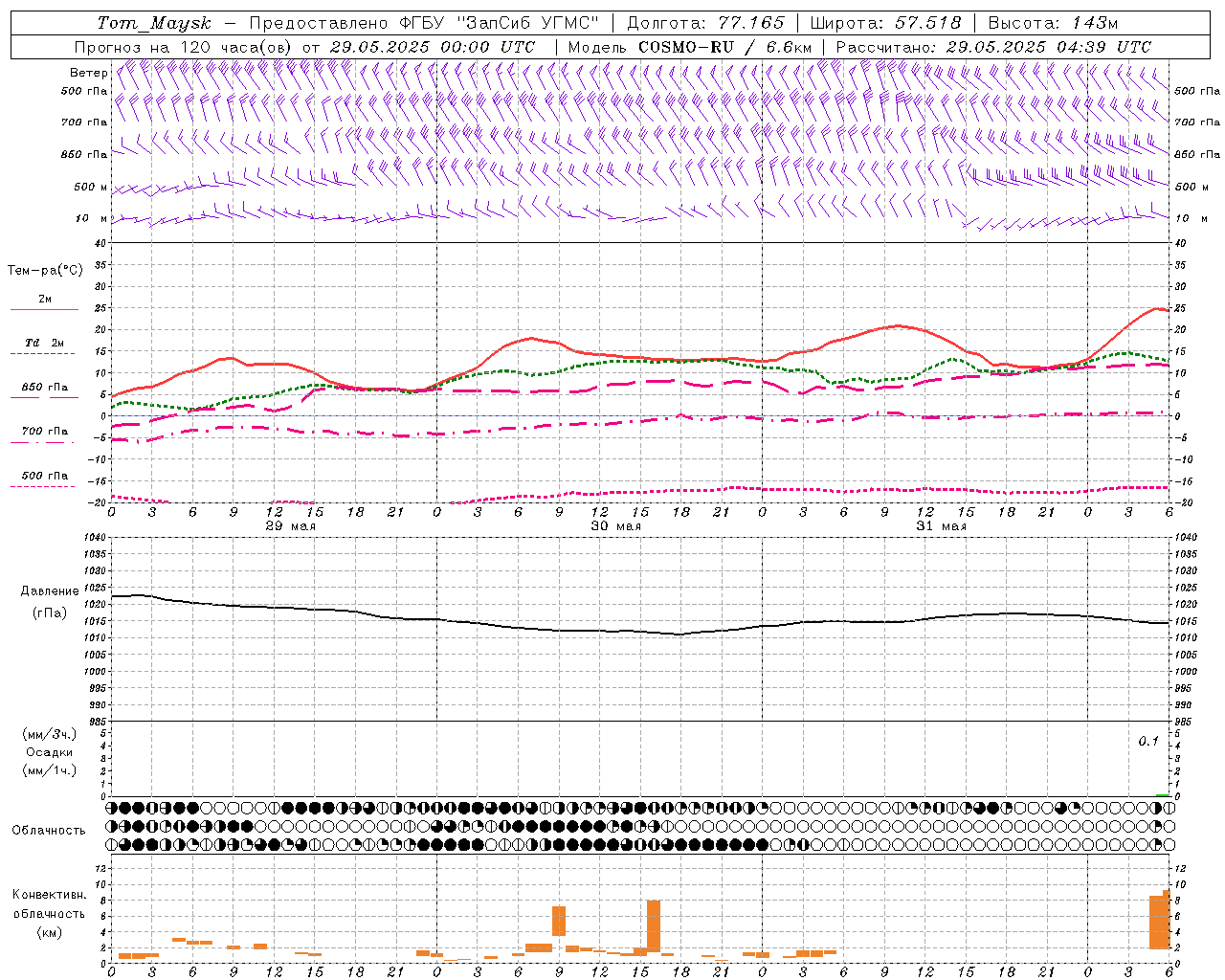Image resolution: width=1225 pixels, height=980 pixels.
Task: Click the "(мм/3ч.)" precipitation unit label
Action: [x=50, y=734]
